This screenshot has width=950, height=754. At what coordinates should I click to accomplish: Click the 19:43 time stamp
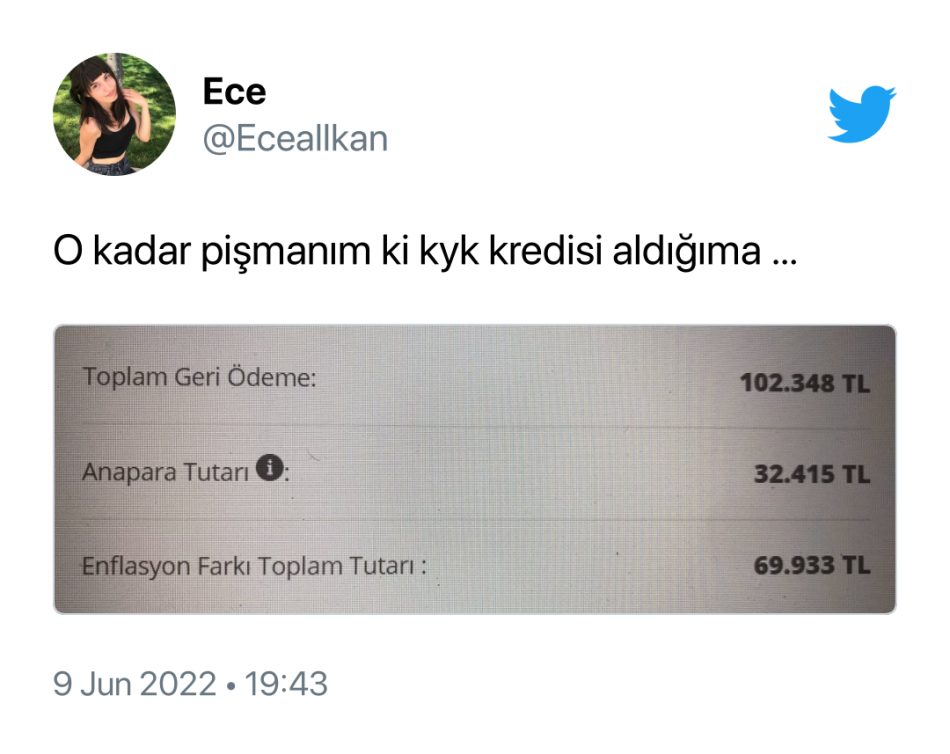(x=286, y=684)
